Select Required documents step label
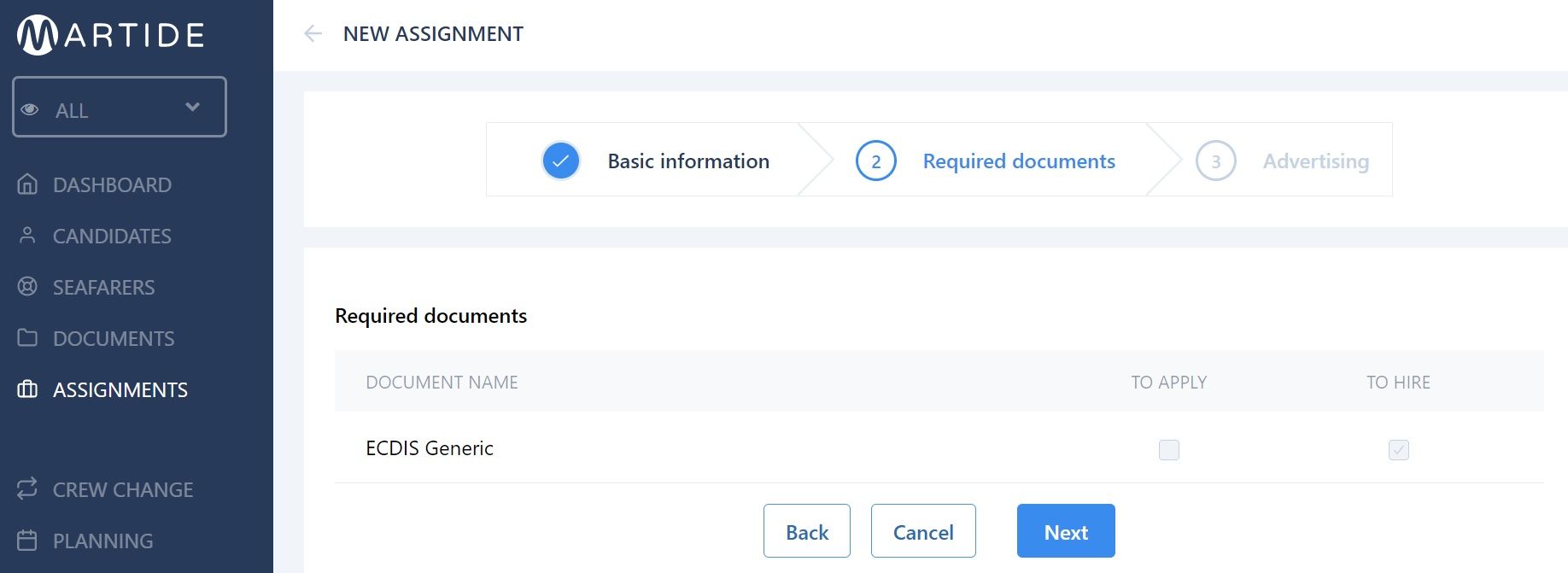1568x573 pixels. [x=1019, y=161]
